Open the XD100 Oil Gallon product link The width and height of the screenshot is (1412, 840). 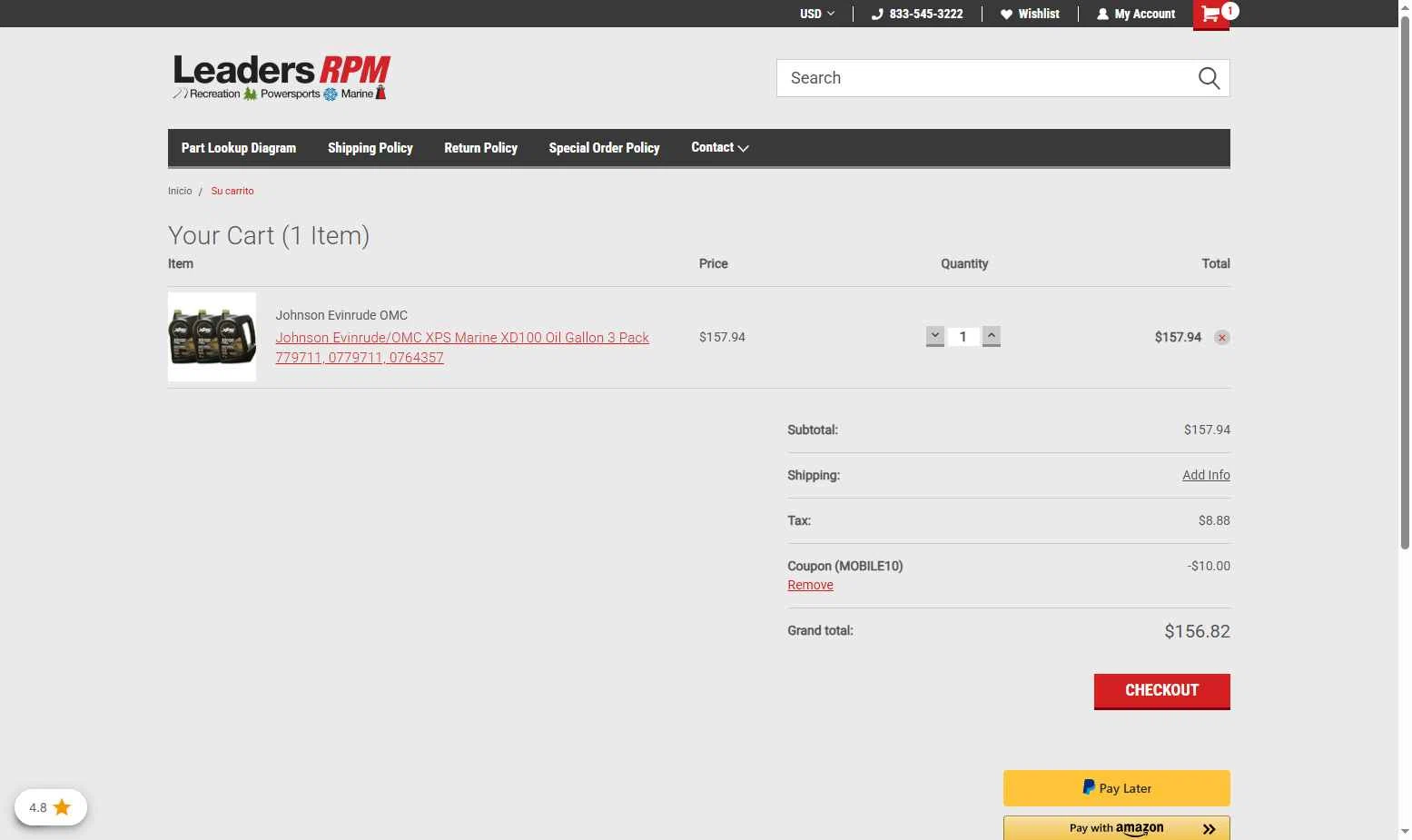(x=462, y=347)
